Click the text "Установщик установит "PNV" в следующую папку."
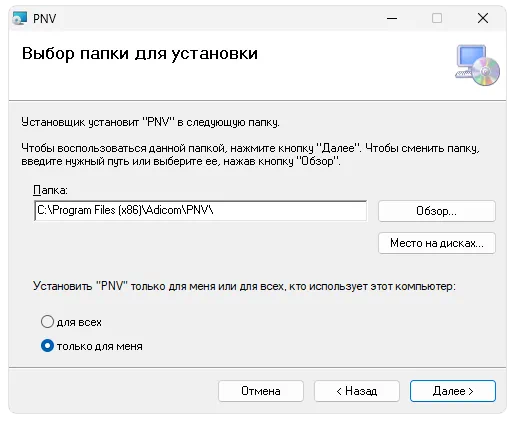Screen dimensions: 513x421 150,122
